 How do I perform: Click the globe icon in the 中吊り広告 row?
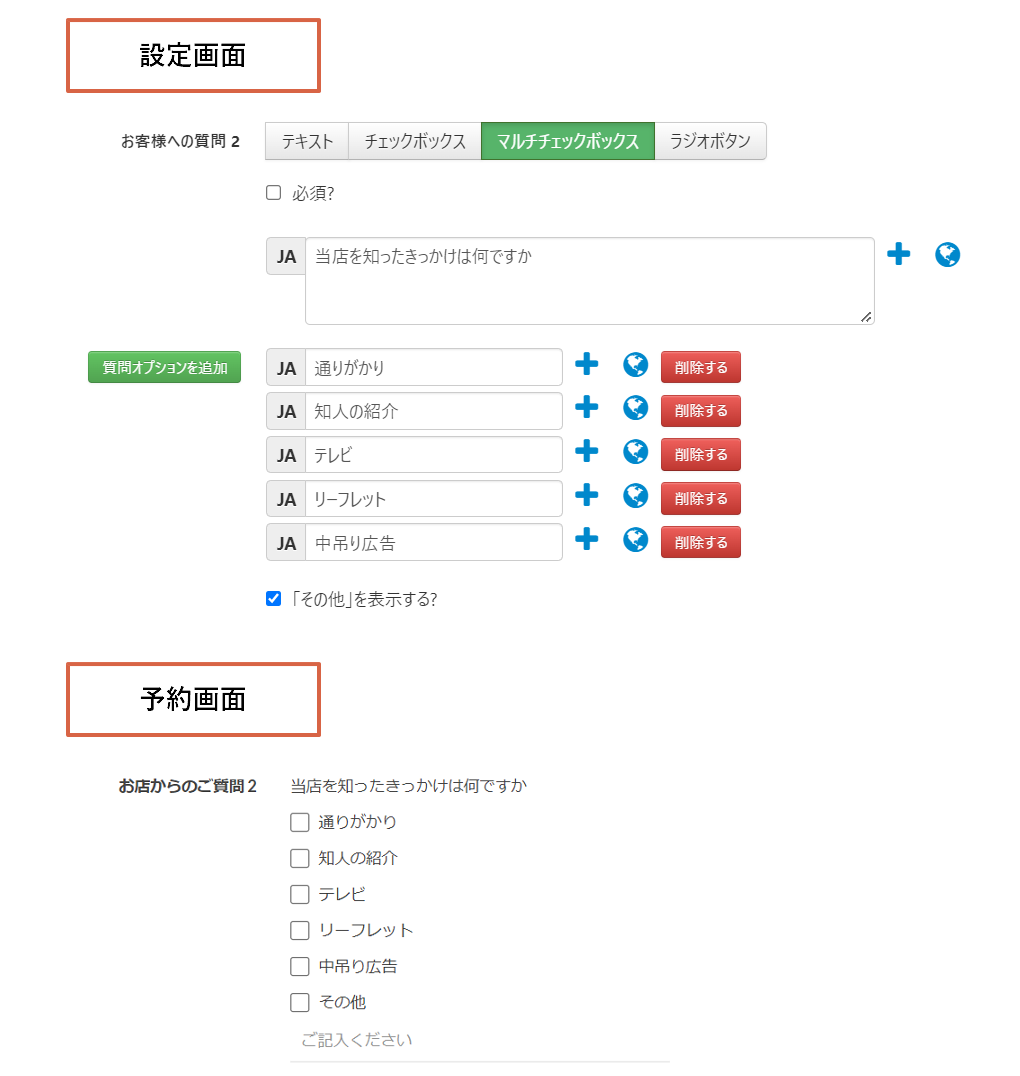click(x=636, y=539)
